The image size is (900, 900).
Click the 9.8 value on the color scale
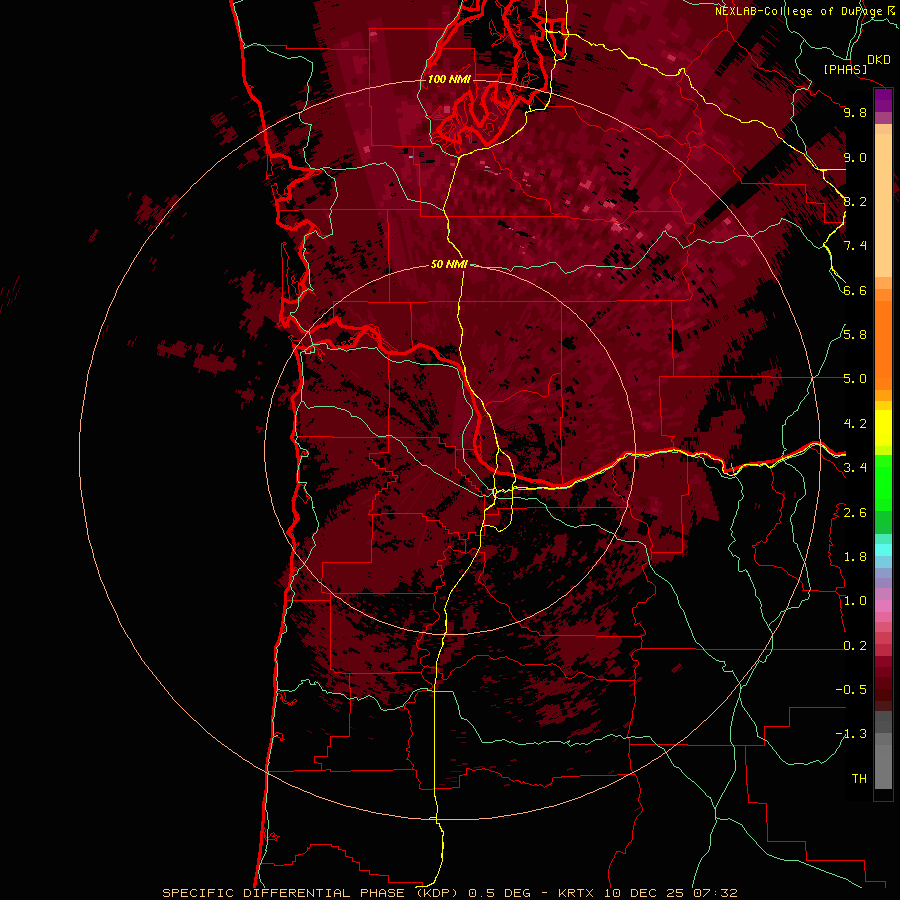coord(855,112)
